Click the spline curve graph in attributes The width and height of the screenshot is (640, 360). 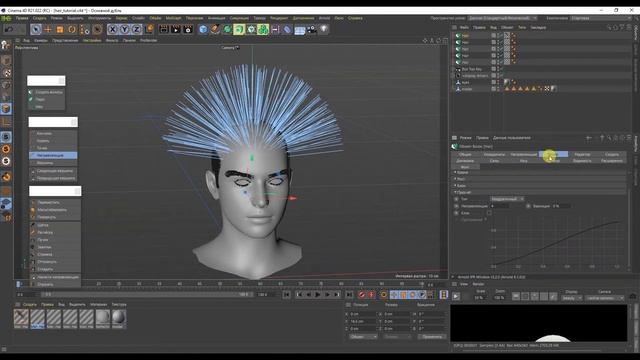[558, 242]
